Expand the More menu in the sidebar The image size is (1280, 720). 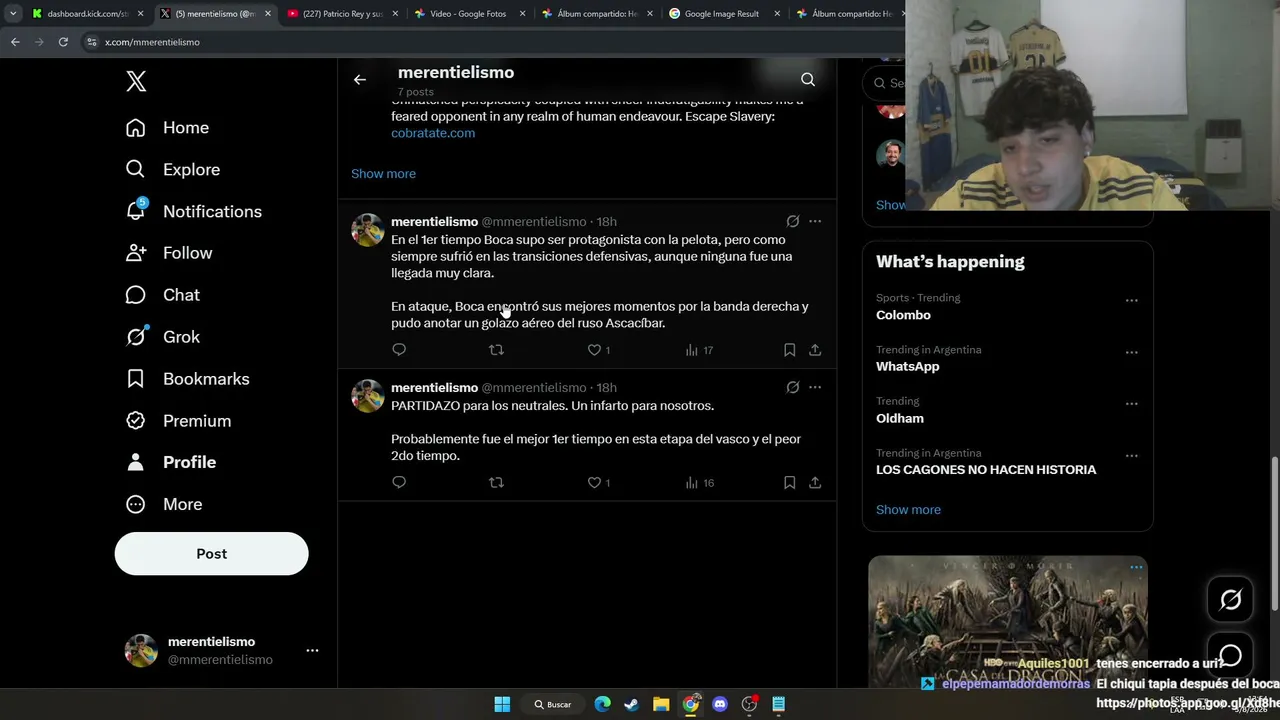point(164,504)
